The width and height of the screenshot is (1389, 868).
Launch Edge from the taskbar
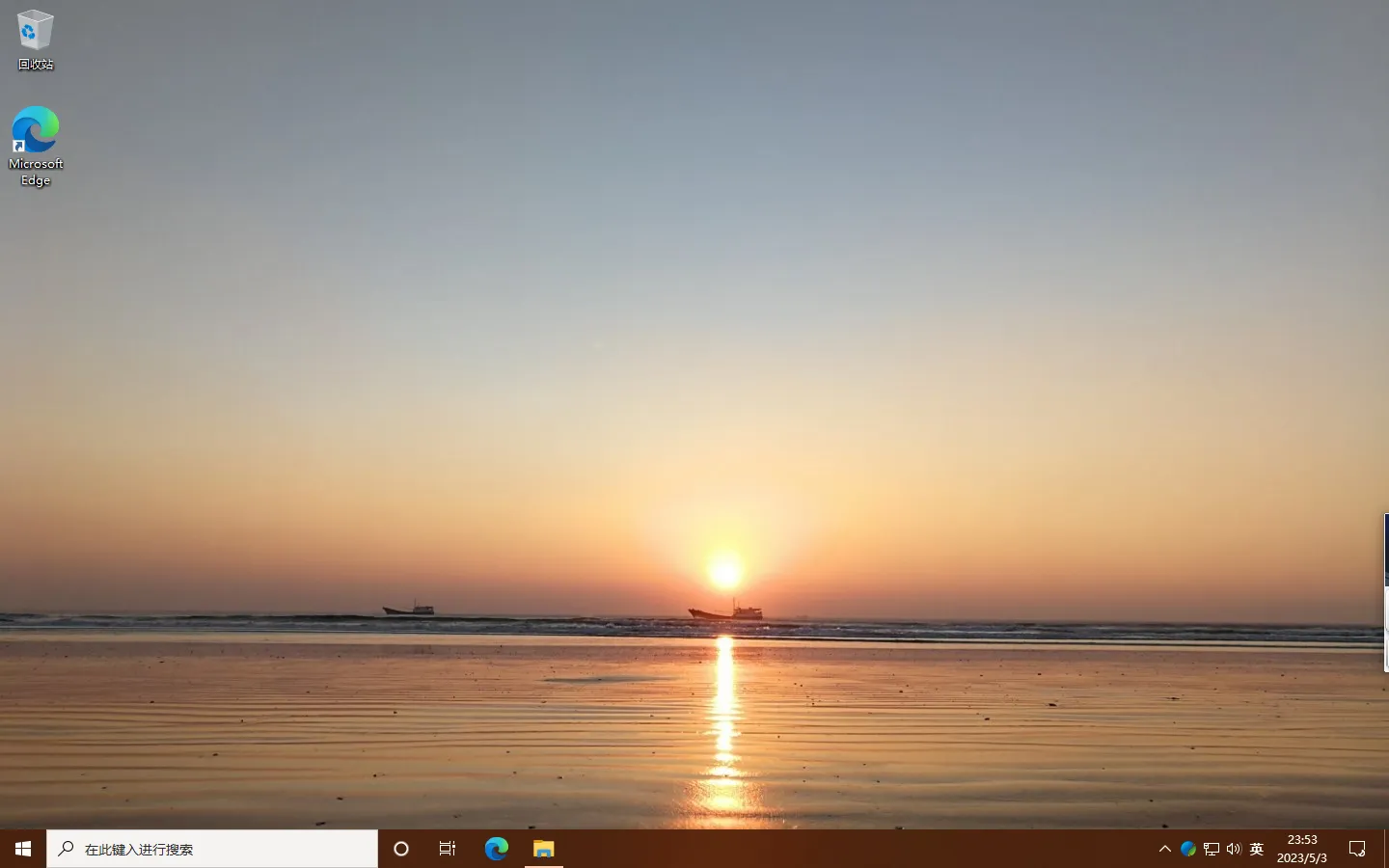tap(497, 849)
